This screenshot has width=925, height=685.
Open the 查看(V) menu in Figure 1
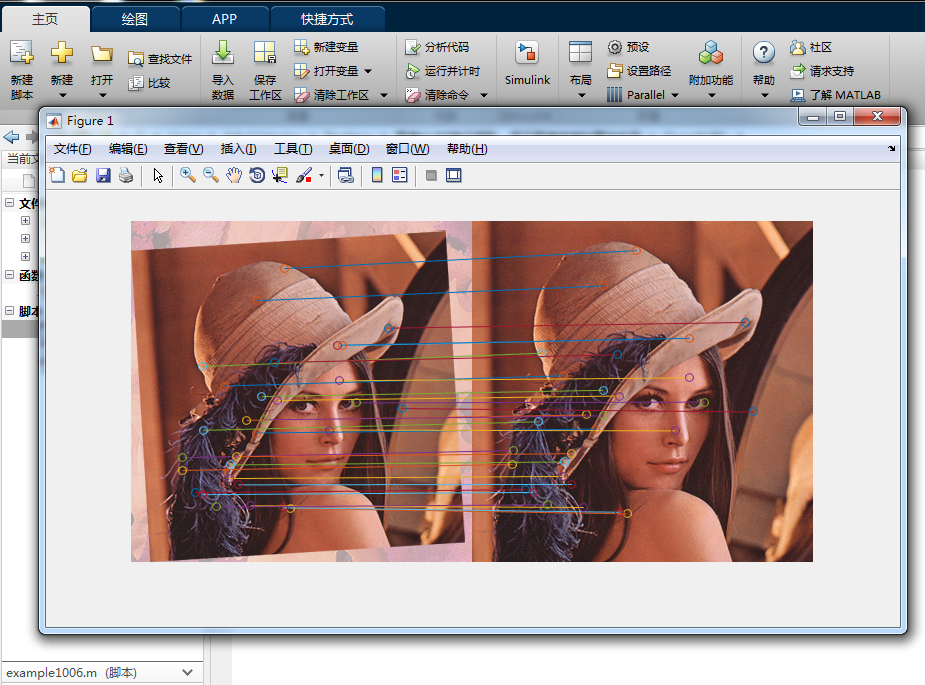(183, 149)
